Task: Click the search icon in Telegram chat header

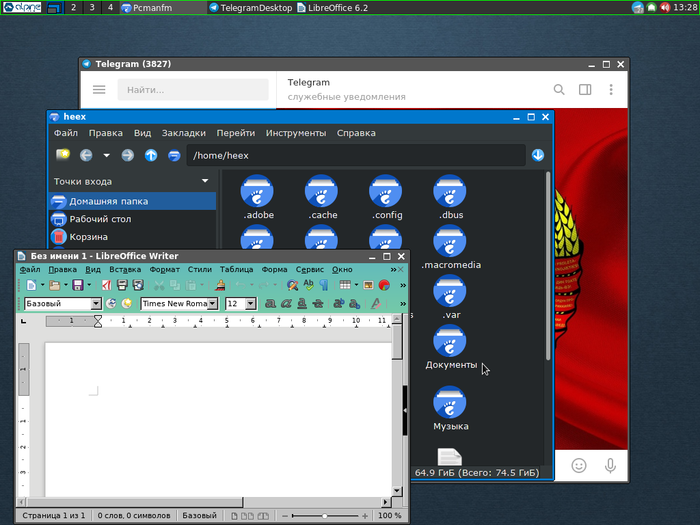Action: 560,90
